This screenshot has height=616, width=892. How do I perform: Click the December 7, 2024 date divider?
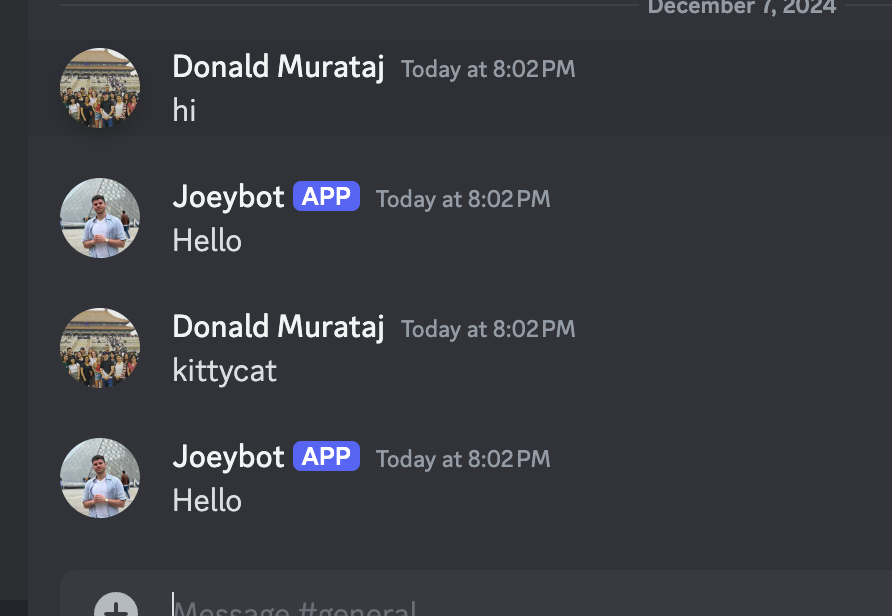coord(742,7)
